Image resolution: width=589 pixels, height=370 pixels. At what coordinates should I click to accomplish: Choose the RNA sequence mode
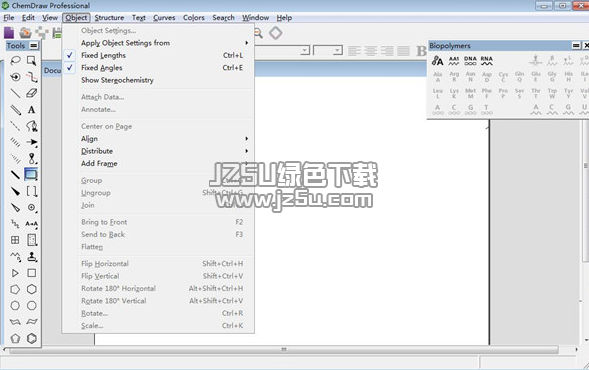[x=486, y=60]
